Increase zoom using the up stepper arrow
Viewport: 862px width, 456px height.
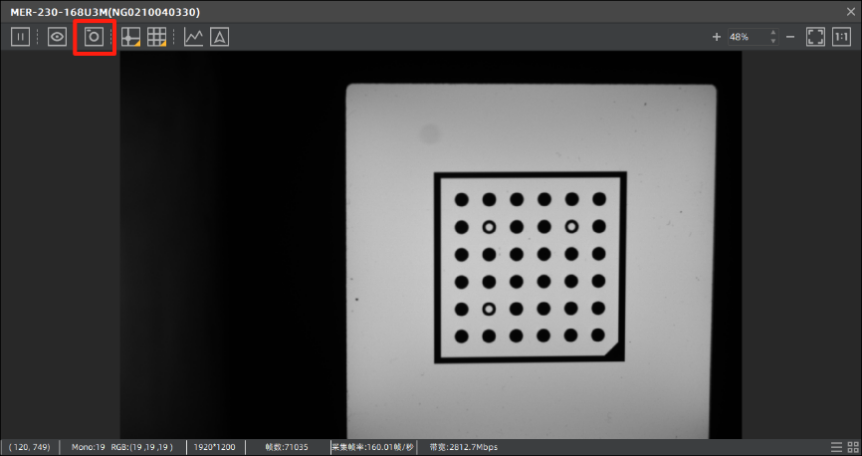(773, 33)
